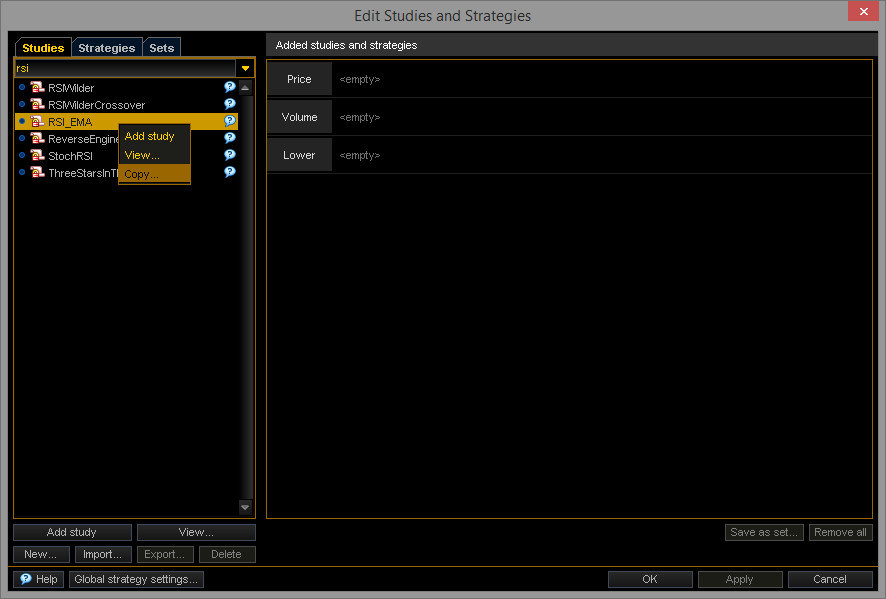Click the script icon beside RSI_EMA

tap(37, 121)
